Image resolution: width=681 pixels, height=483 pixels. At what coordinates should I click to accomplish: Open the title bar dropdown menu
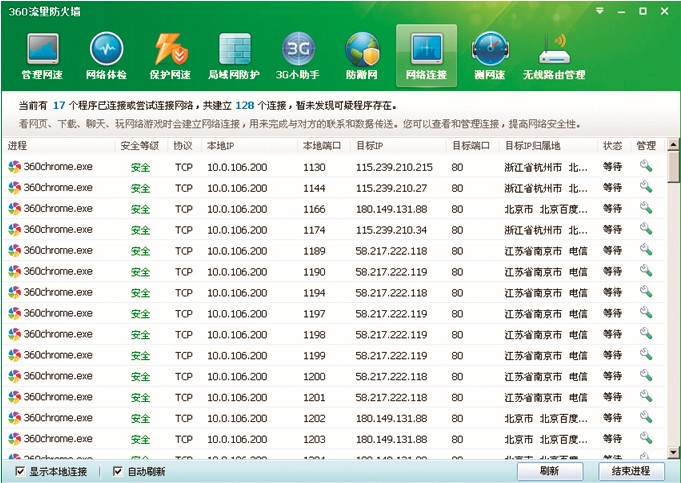pyautogui.click(x=600, y=11)
